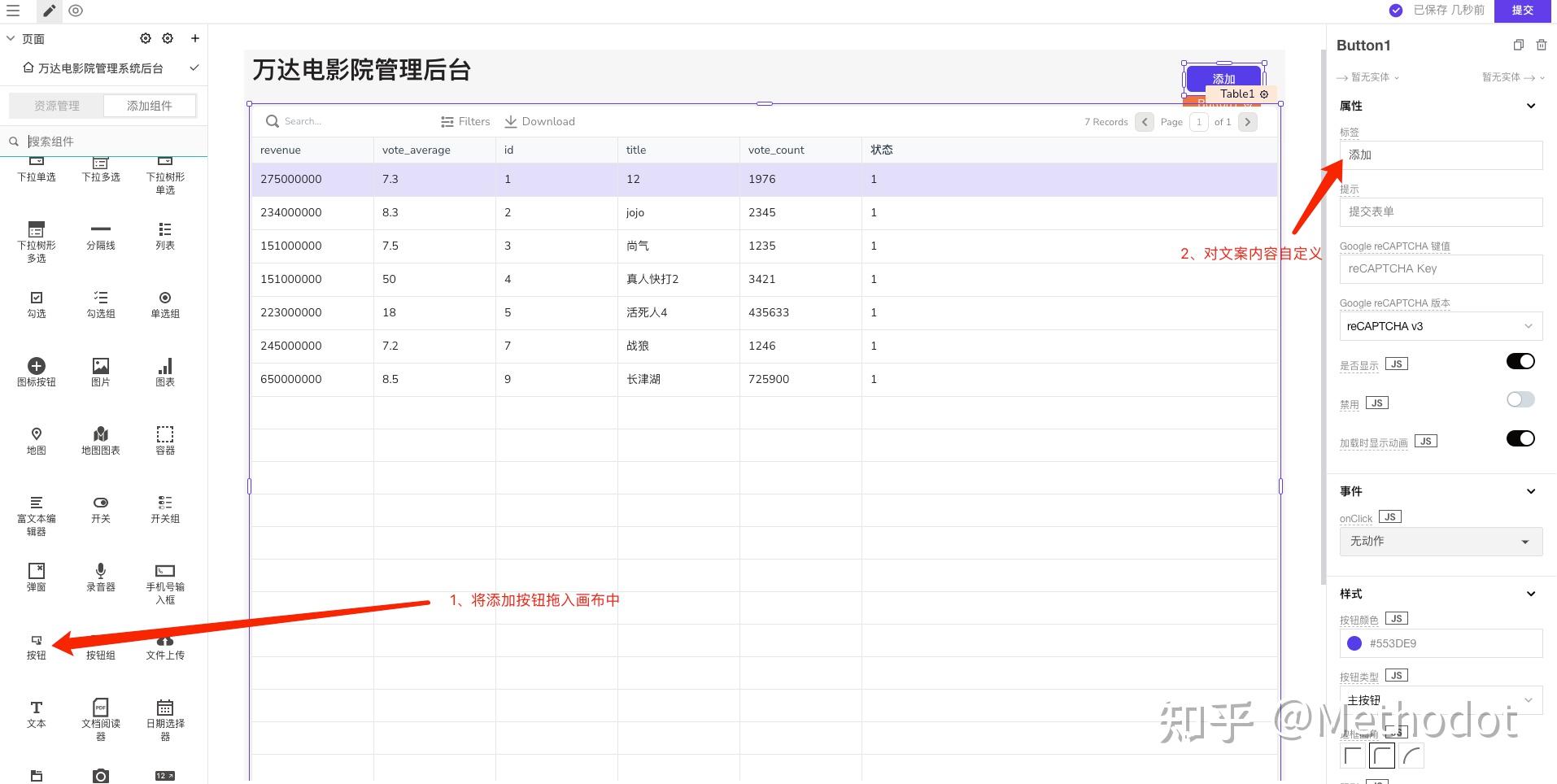Add a new page with the plus icon
Image resolution: width=1557 pixels, height=784 pixels.
point(195,38)
